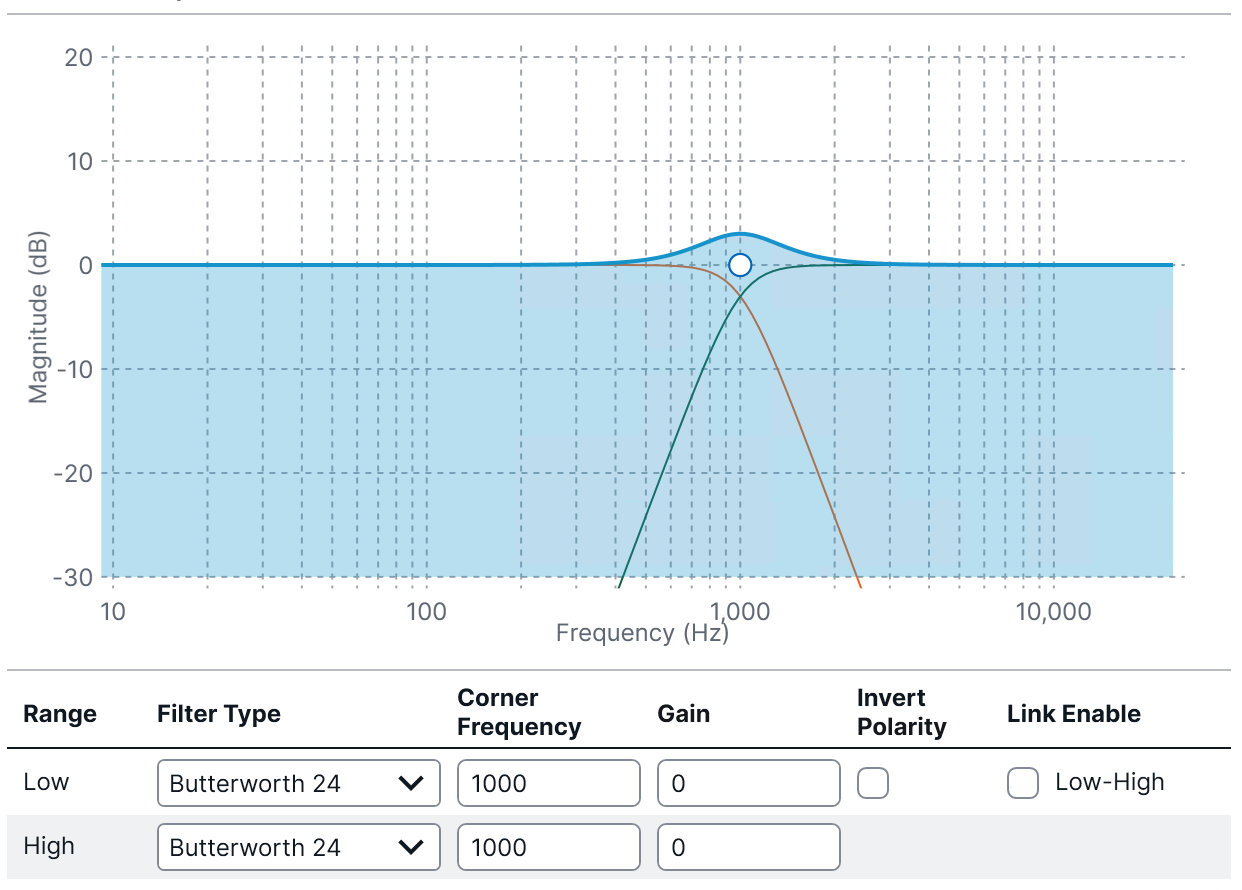Click the Filter Type column header
The image size is (1242, 890).
click(x=219, y=714)
